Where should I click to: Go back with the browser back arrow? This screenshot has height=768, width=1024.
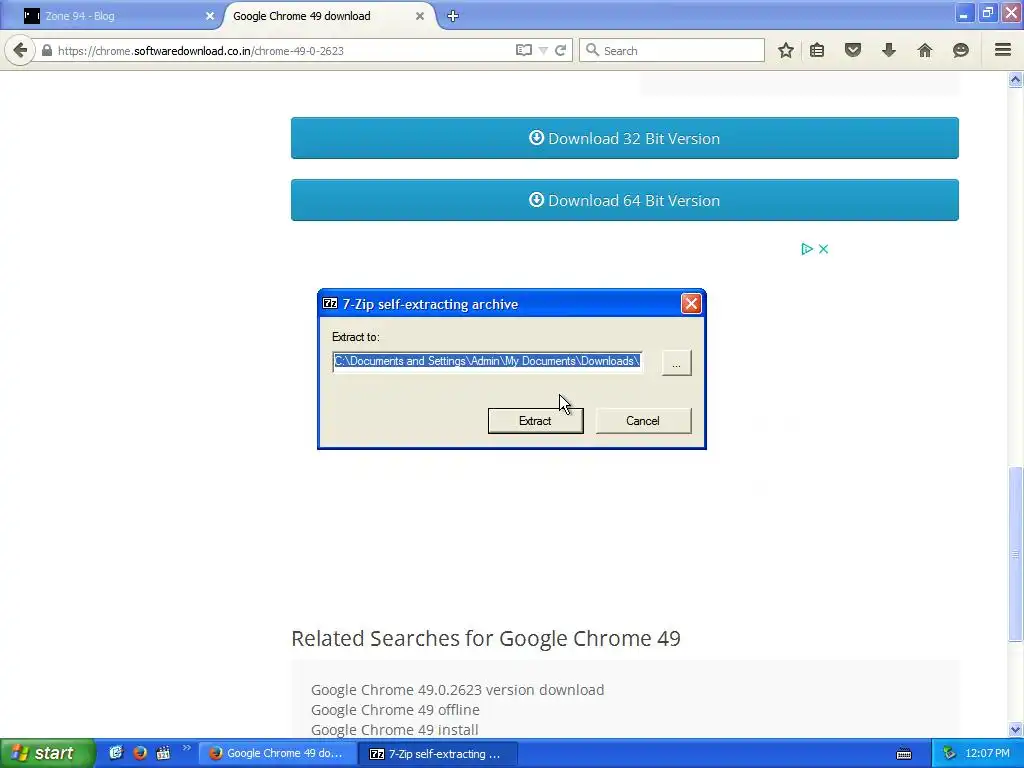(20, 50)
